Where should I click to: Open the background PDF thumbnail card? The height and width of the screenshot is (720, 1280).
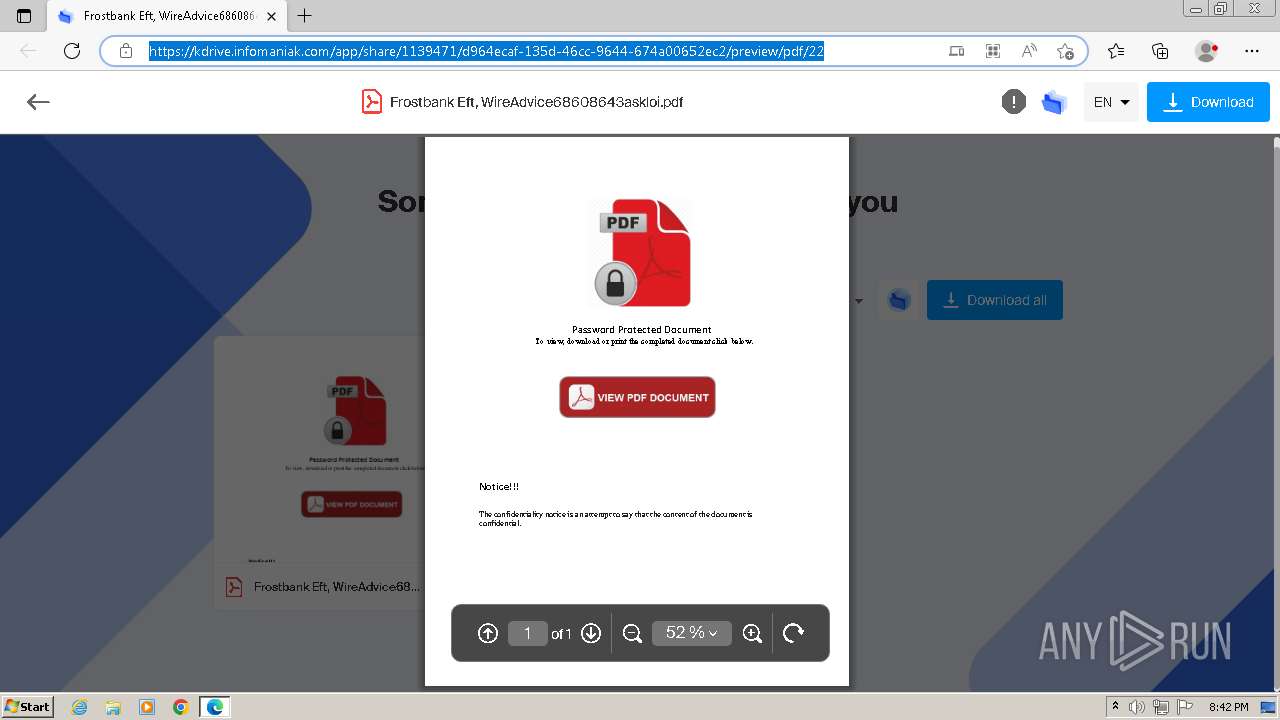319,472
